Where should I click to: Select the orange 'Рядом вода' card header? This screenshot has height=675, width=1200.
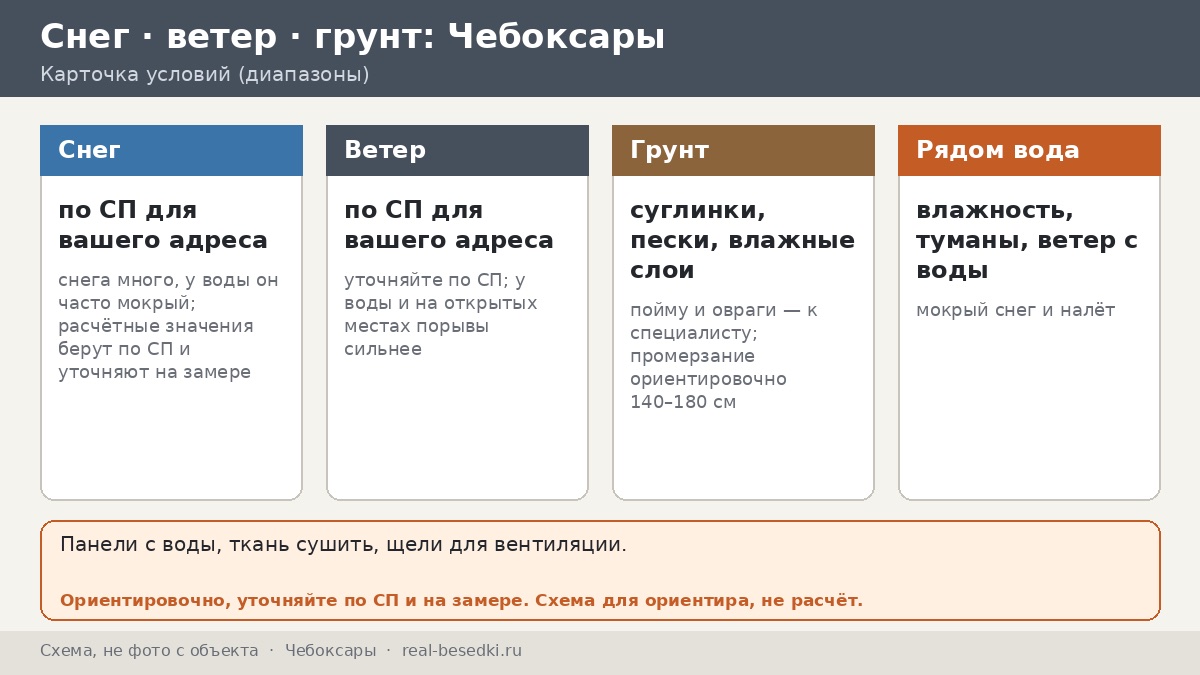pos(1029,150)
